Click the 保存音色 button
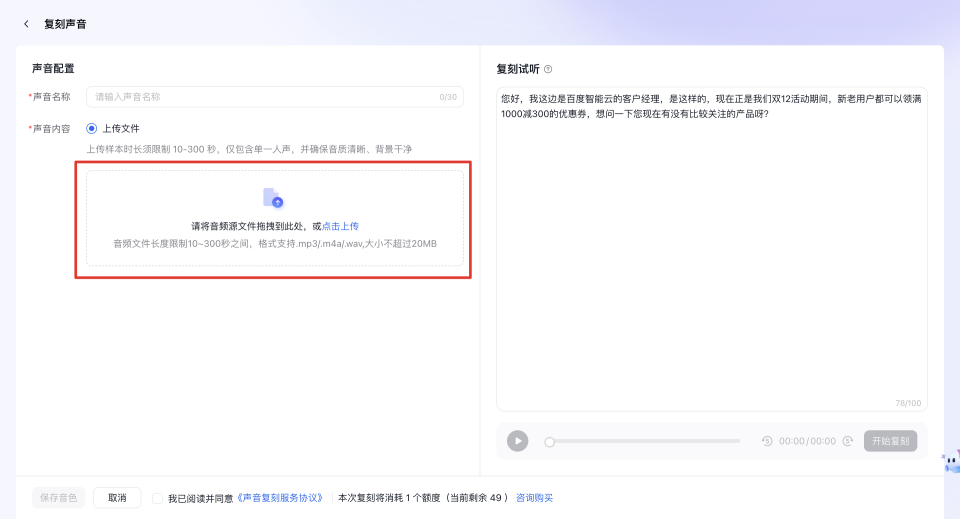 coord(59,498)
